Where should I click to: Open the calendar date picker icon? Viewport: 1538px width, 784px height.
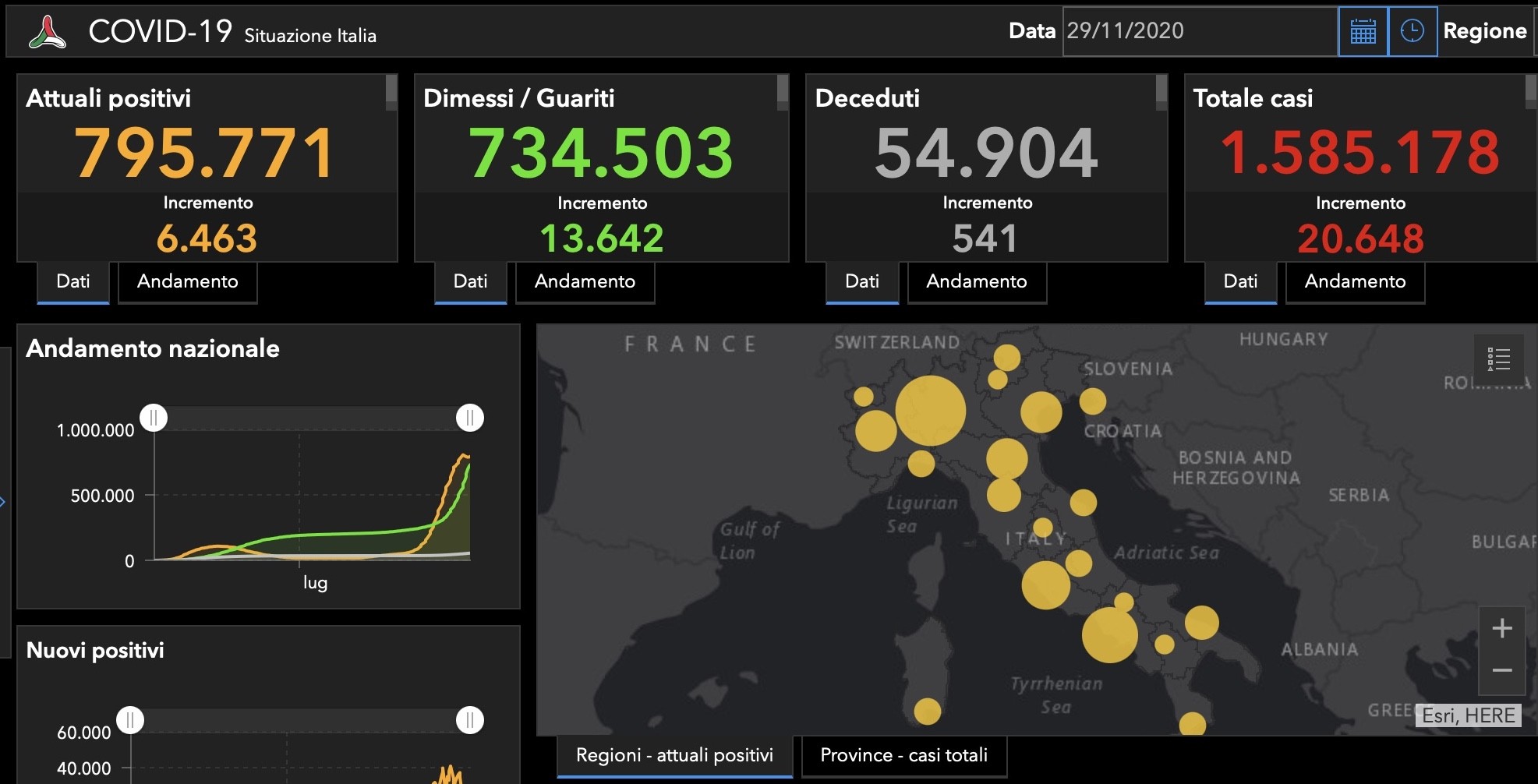[x=1363, y=31]
